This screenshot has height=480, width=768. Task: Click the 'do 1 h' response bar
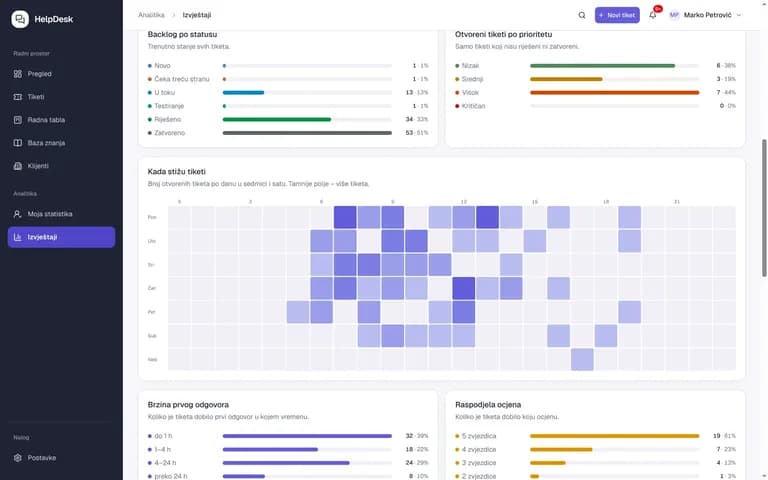[307, 436]
